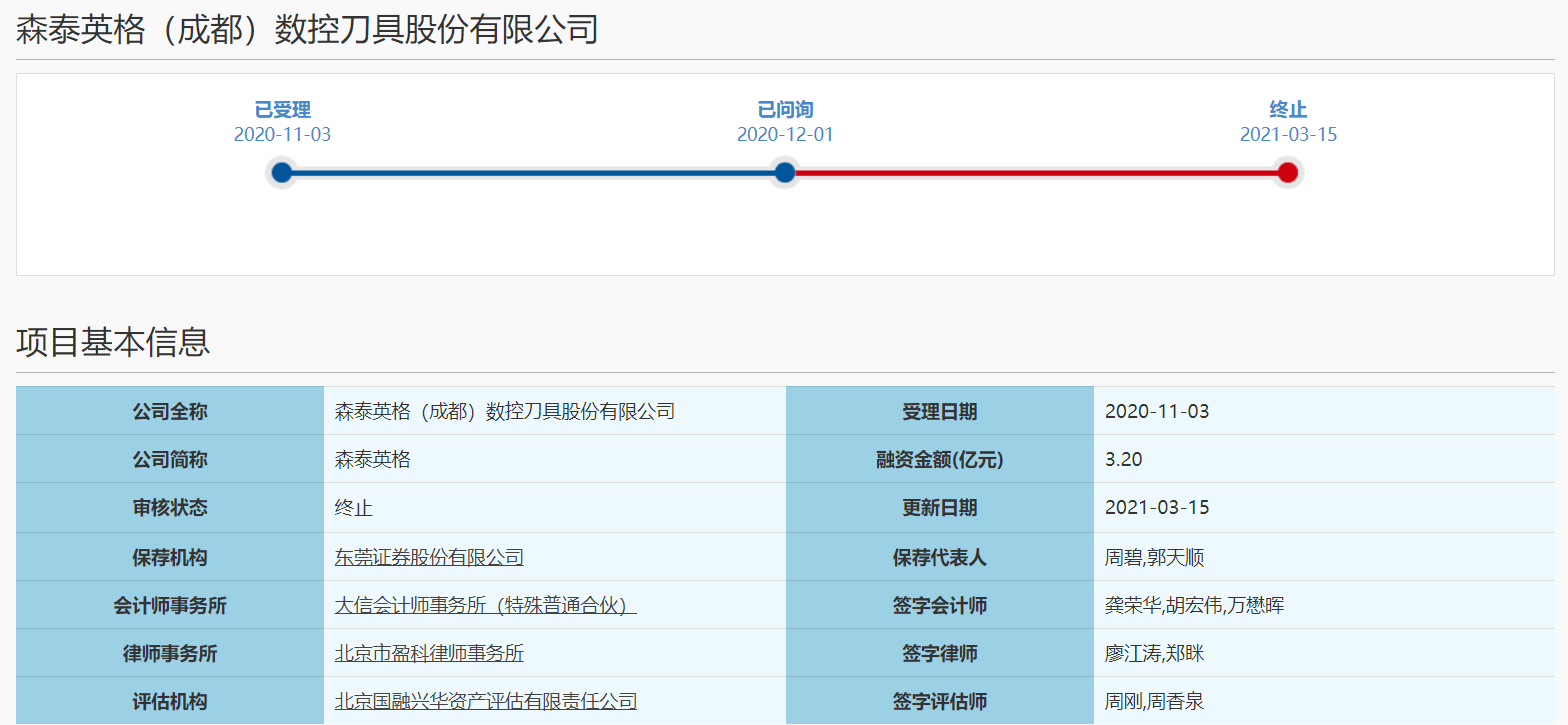The width and height of the screenshot is (1568, 725).
Task: Click the update date value in the table
Action: [1157, 508]
